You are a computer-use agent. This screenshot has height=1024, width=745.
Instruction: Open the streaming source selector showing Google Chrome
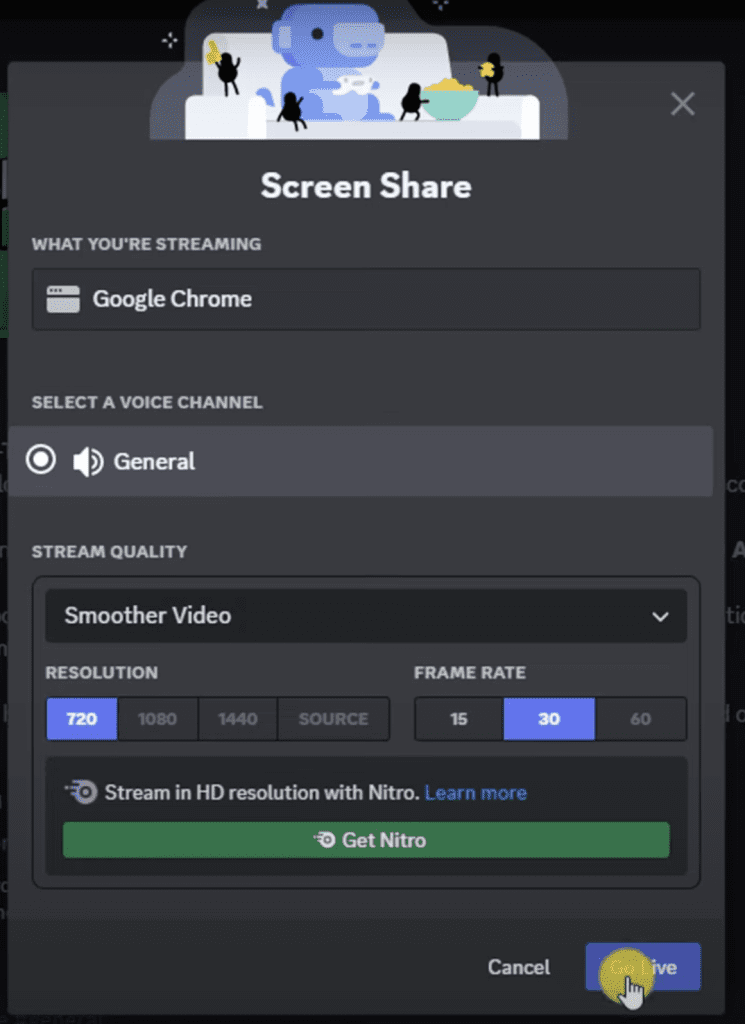click(366, 298)
